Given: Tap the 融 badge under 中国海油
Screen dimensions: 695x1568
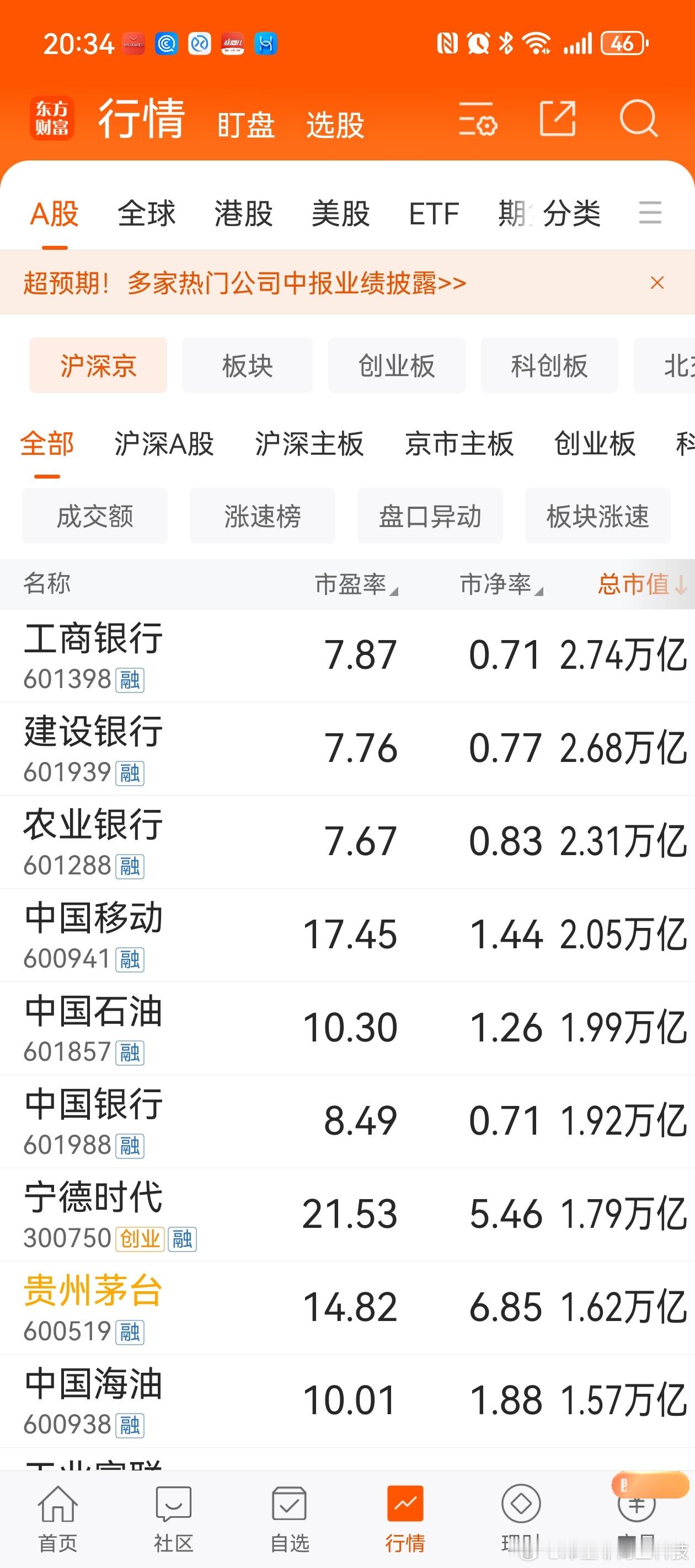Looking at the screenshot, I should tap(130, 1425).
